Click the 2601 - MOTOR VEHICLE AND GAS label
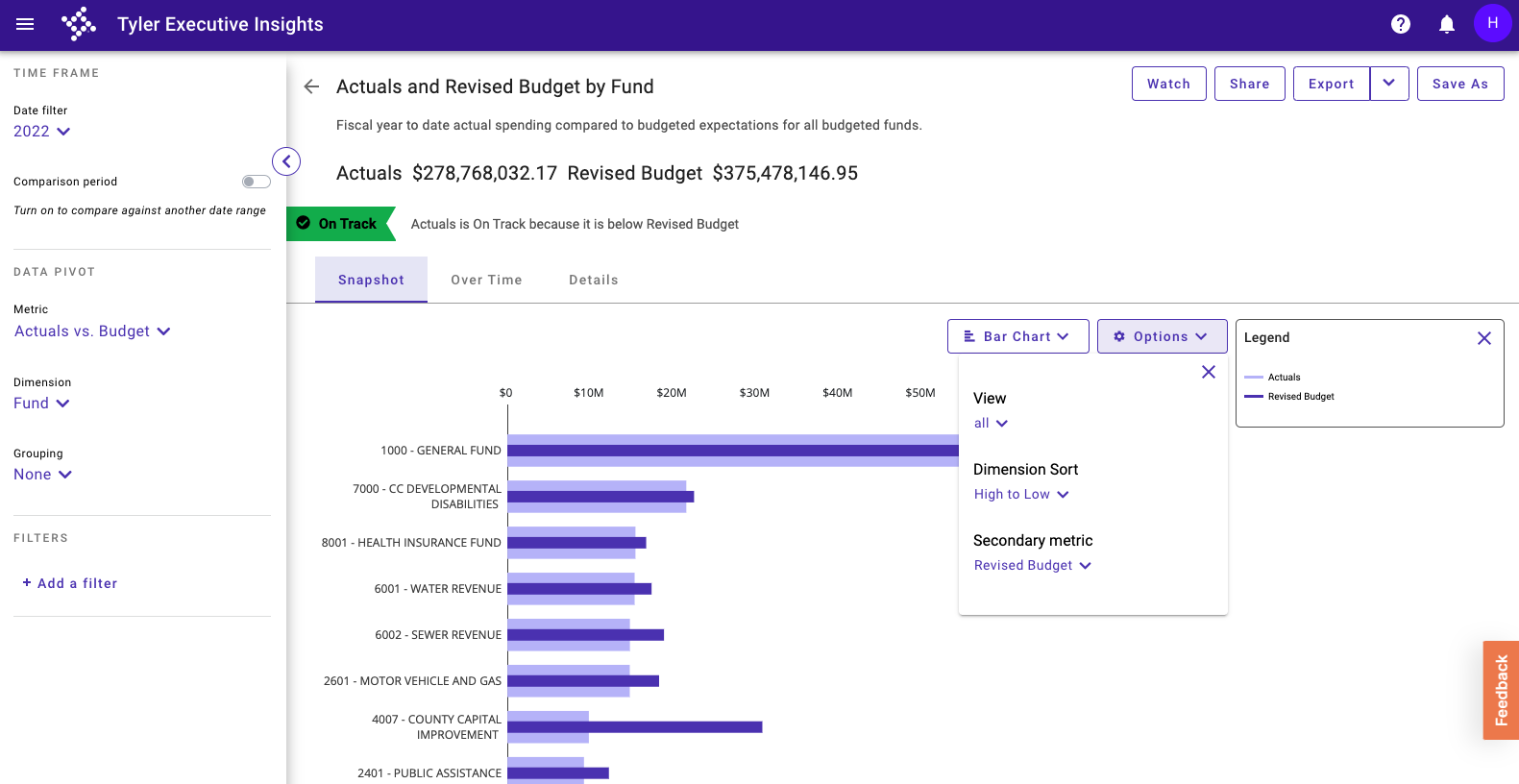1519x784 pixels. (x=412, y=681)
